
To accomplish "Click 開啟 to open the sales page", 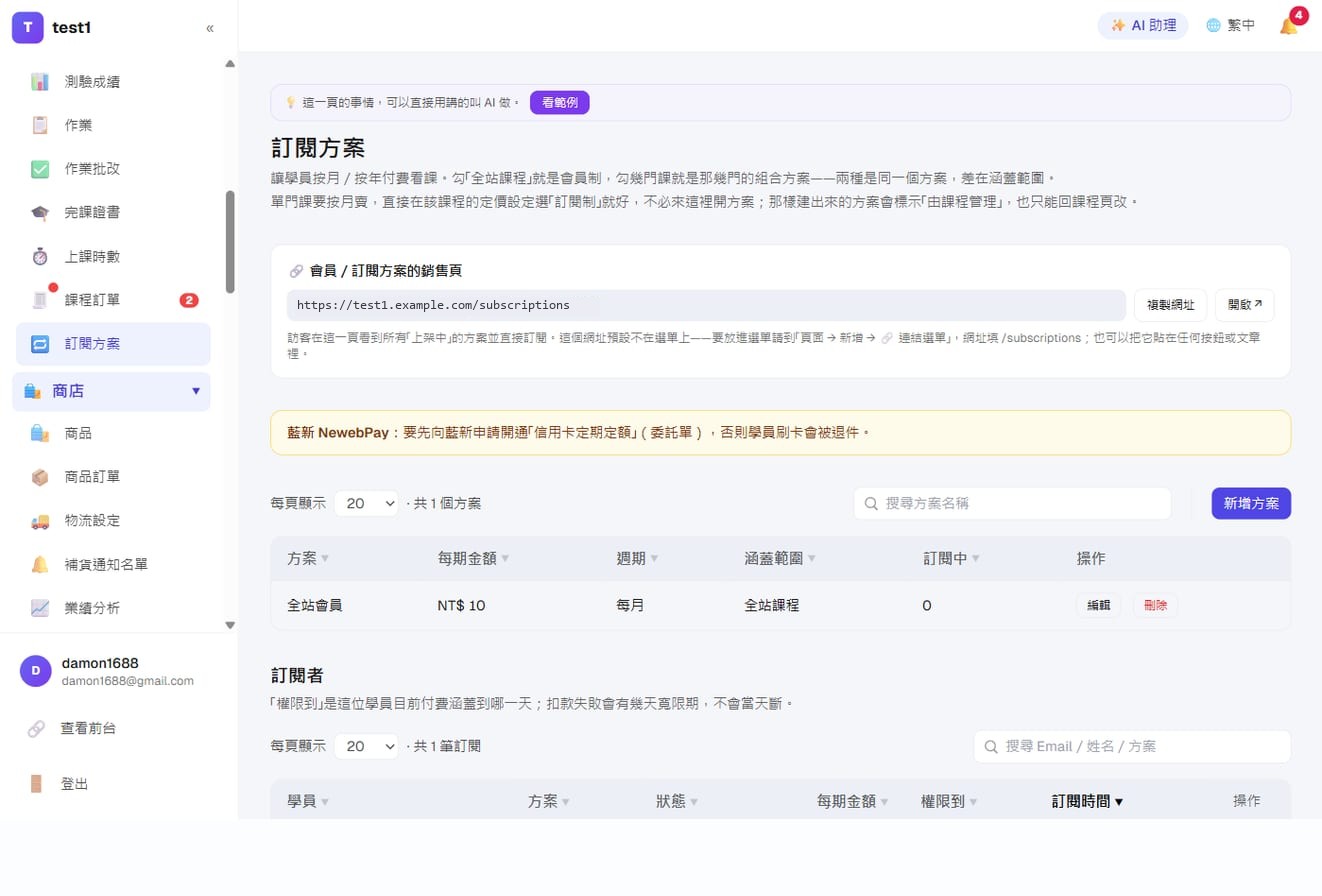I will [x=1245, y=305].
